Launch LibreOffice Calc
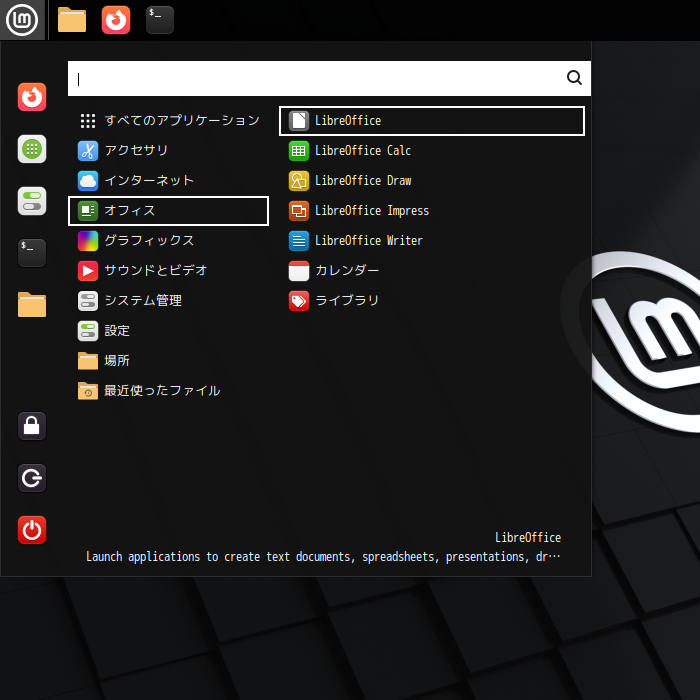This screenshot has height=700, width=700. coord(432,150)
